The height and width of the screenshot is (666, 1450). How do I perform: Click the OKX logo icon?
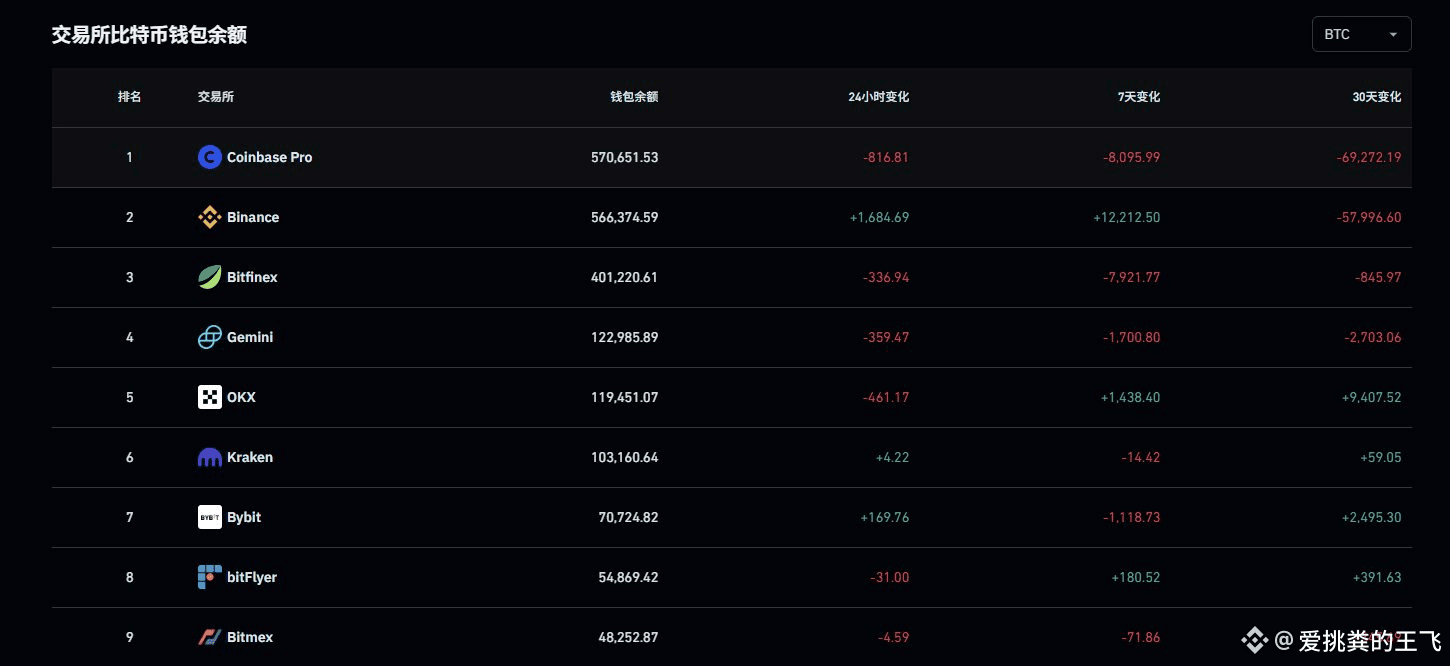click(209, 397)
